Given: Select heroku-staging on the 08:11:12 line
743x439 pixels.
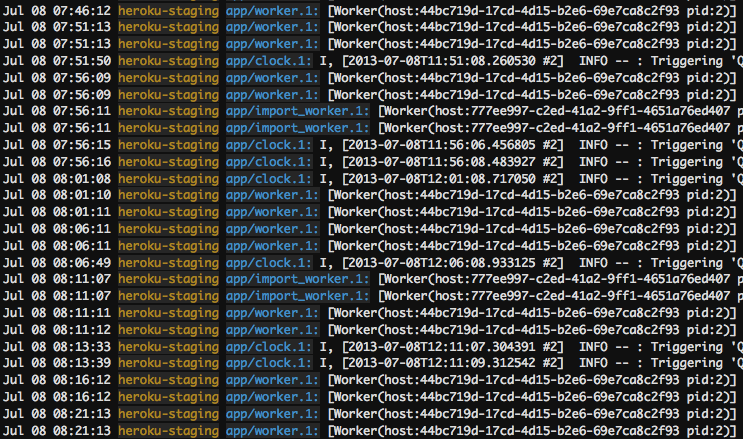Looking at the screenshot, I should [169, 330].
